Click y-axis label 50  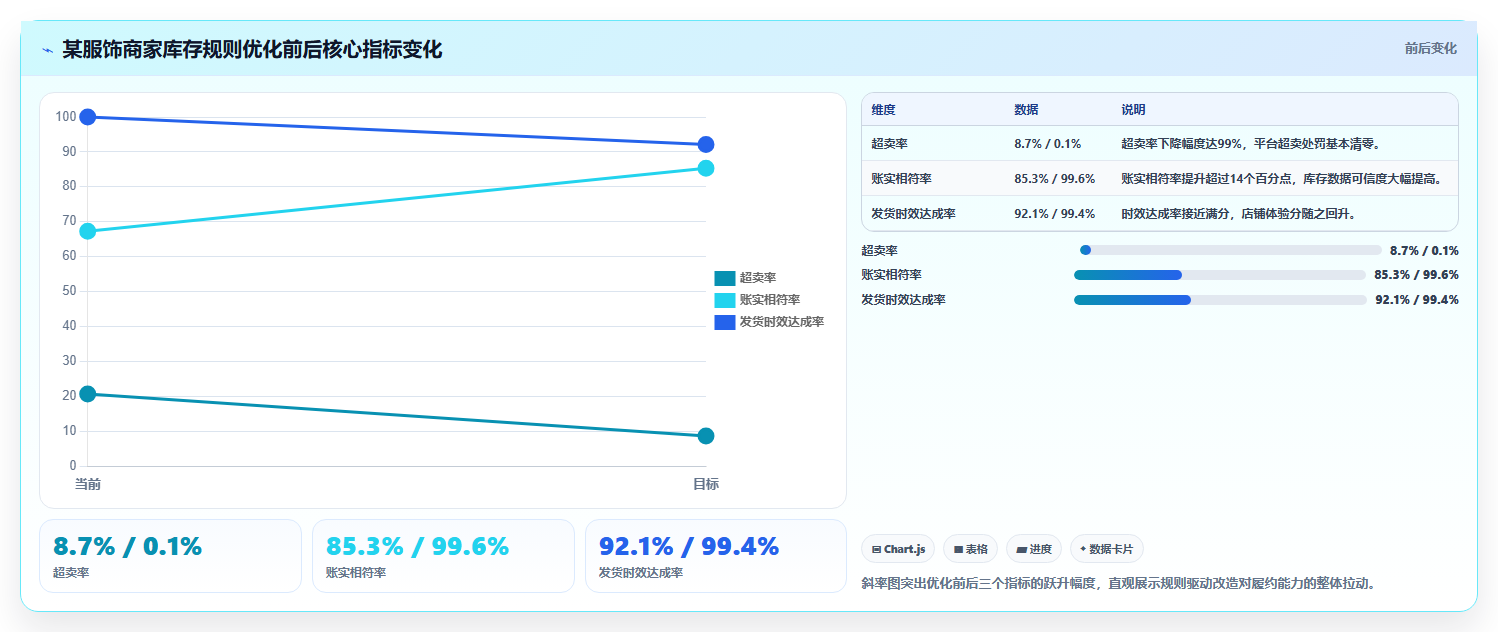coord(69,291)
